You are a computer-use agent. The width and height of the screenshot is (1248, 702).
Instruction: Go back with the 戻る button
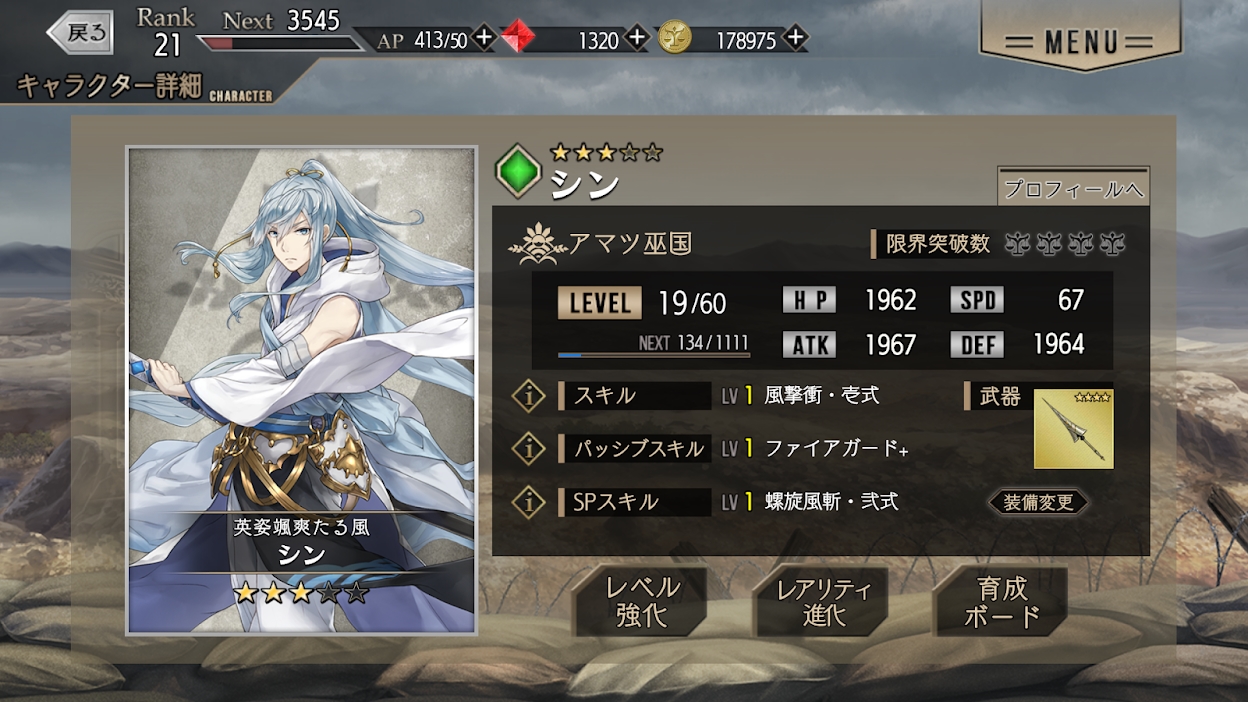(81, 32)
